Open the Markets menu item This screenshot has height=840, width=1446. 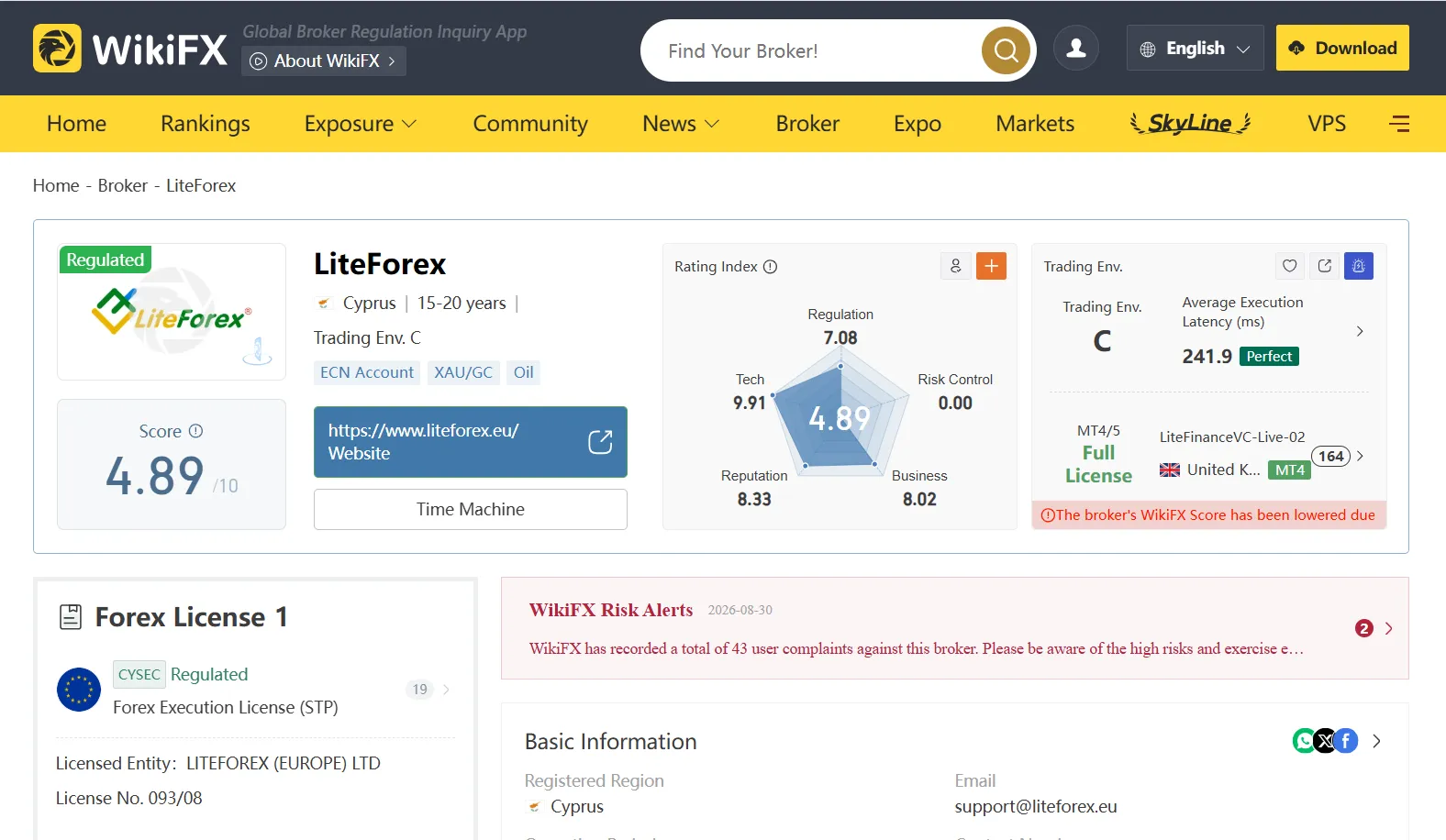click(x=1035, y=124)
